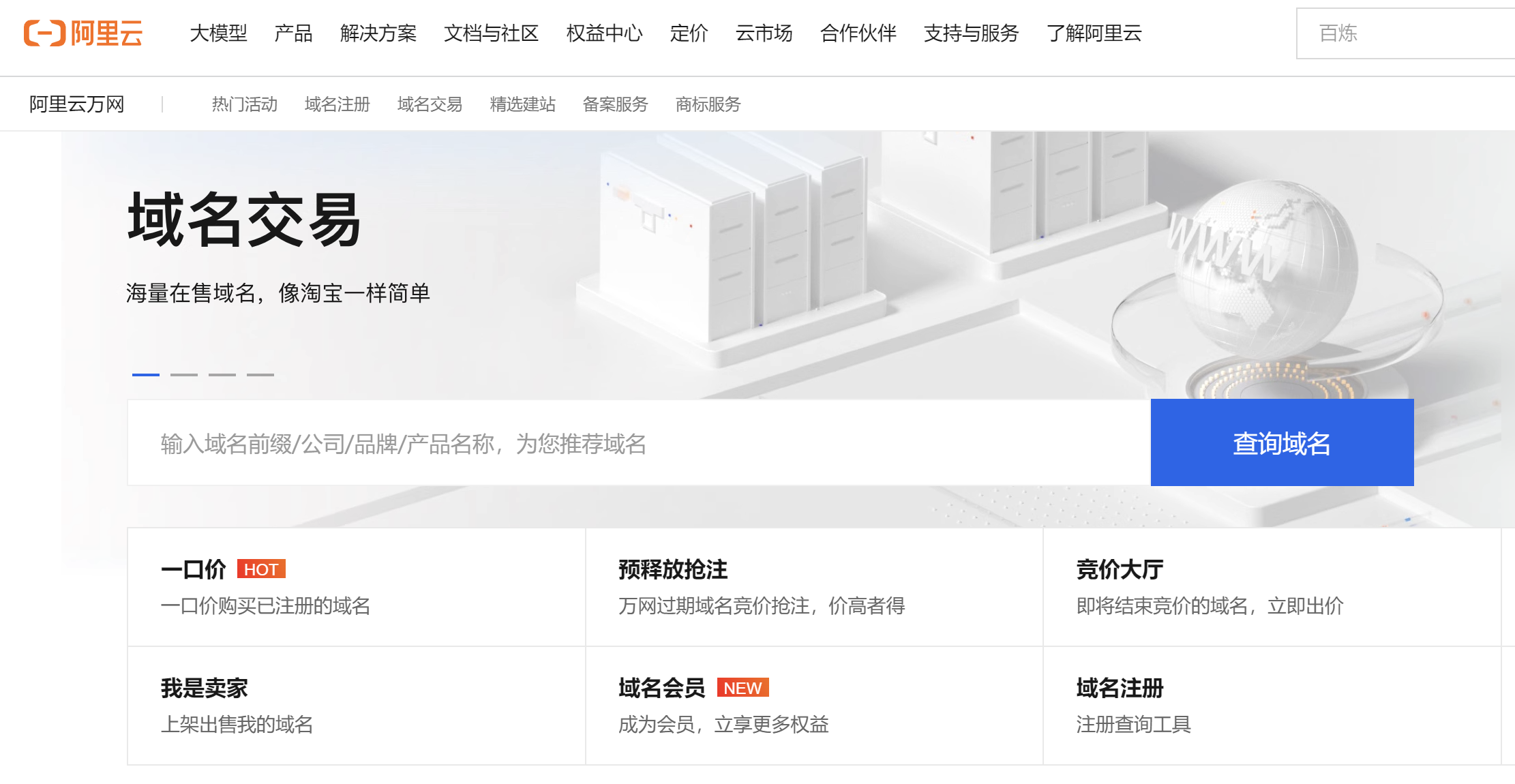Select the second banner carousel indicator

(184, 374)
